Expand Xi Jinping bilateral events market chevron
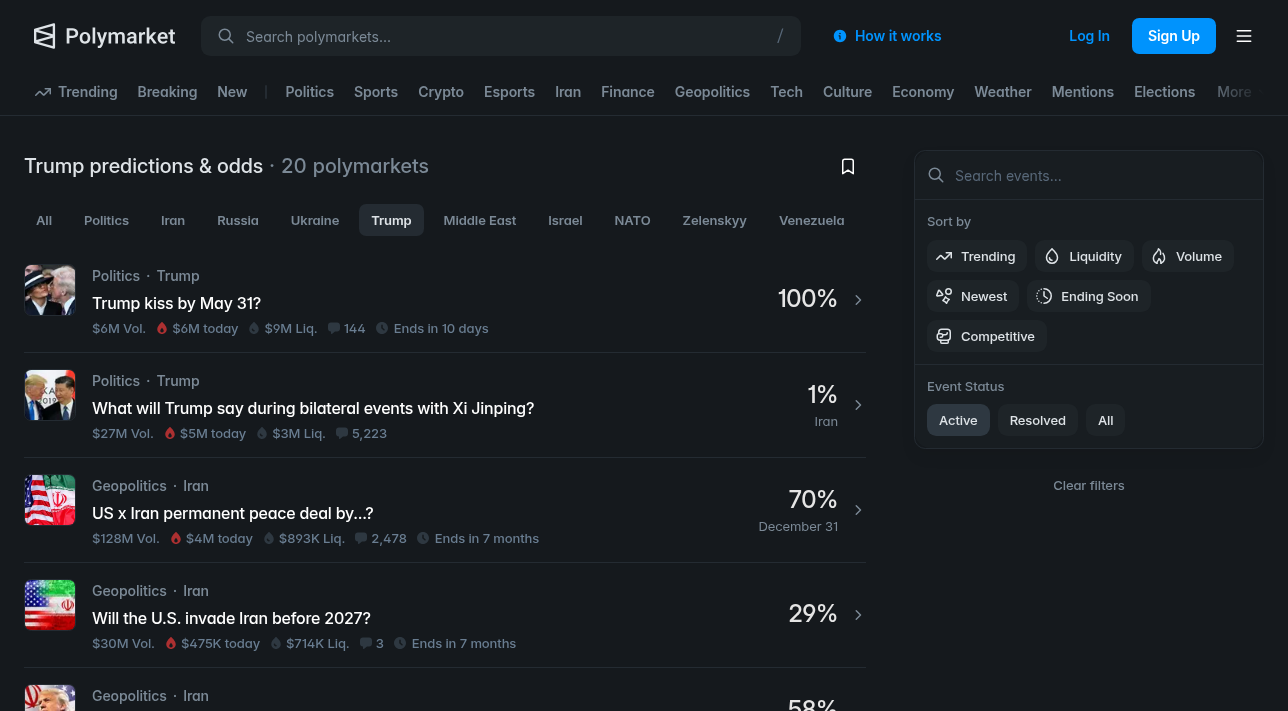The width and height of the screenshot is (1288, 711). click(x=858, y=405)
